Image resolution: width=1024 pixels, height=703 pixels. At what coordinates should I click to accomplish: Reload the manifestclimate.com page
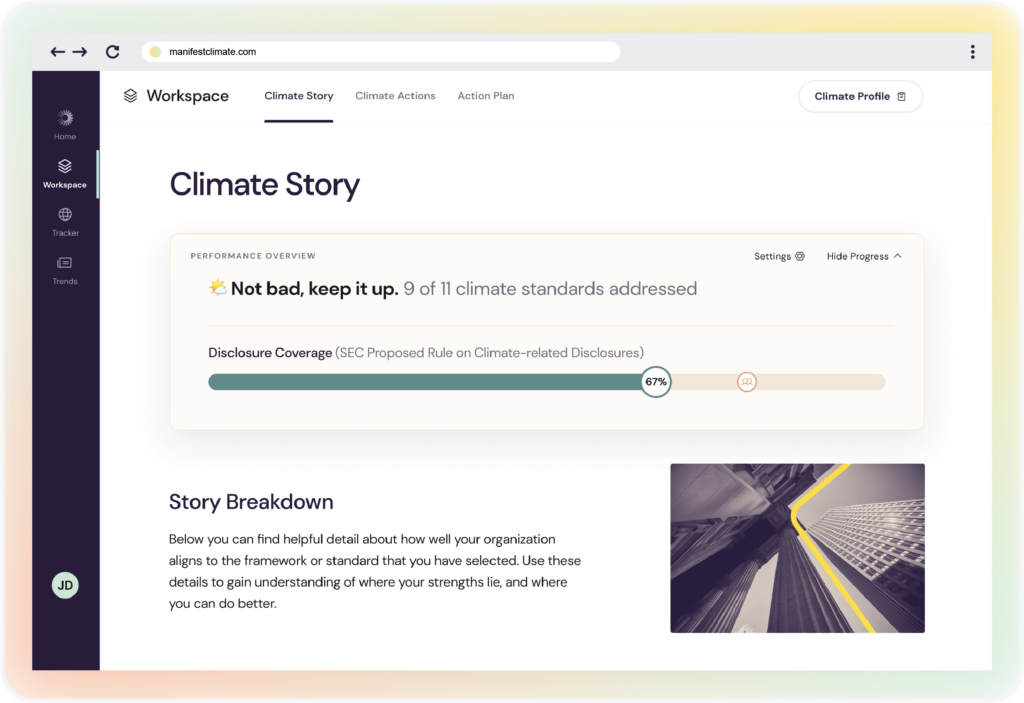112,51
